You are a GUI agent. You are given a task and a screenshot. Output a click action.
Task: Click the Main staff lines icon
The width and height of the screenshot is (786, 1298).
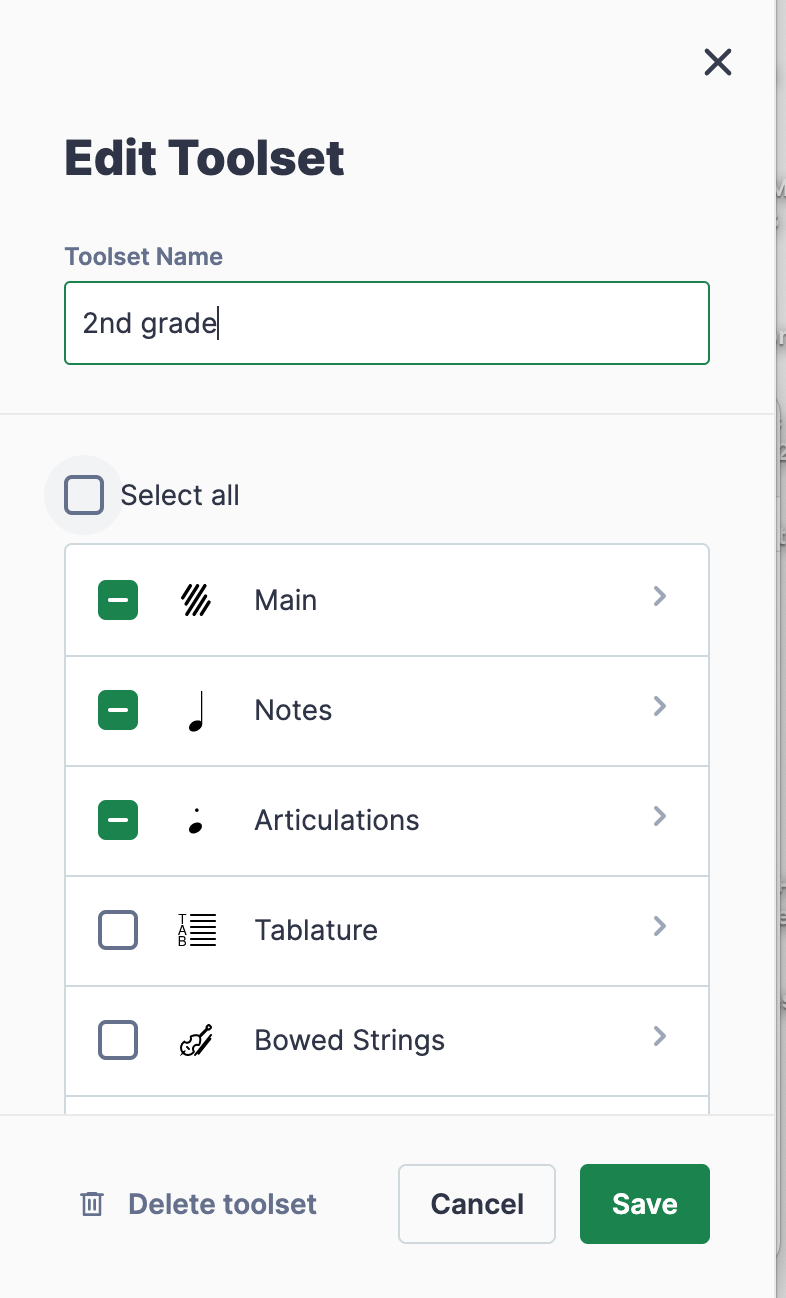[196, 600]
